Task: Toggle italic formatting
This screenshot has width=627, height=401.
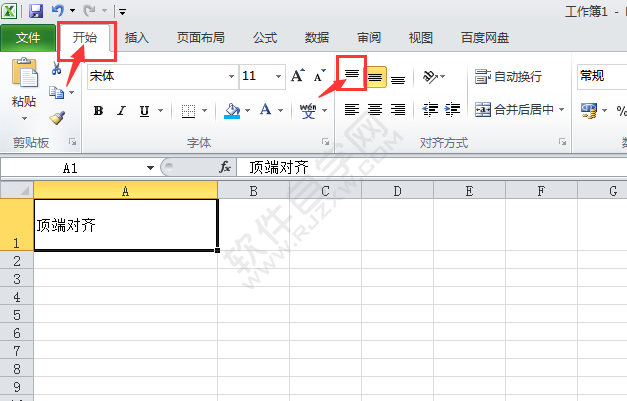Action: point(121,111)
